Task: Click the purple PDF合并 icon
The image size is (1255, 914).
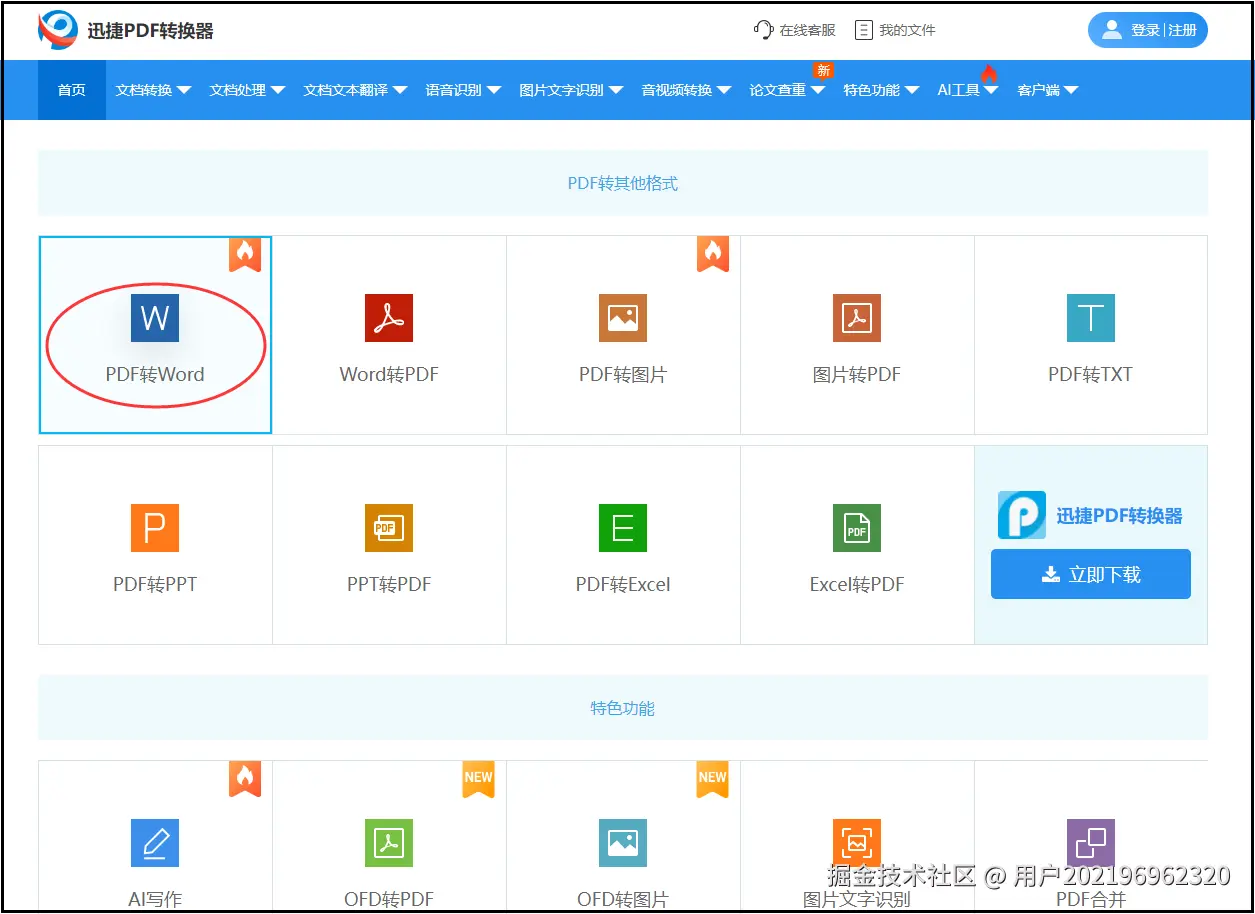Action: coord(1091,843)
